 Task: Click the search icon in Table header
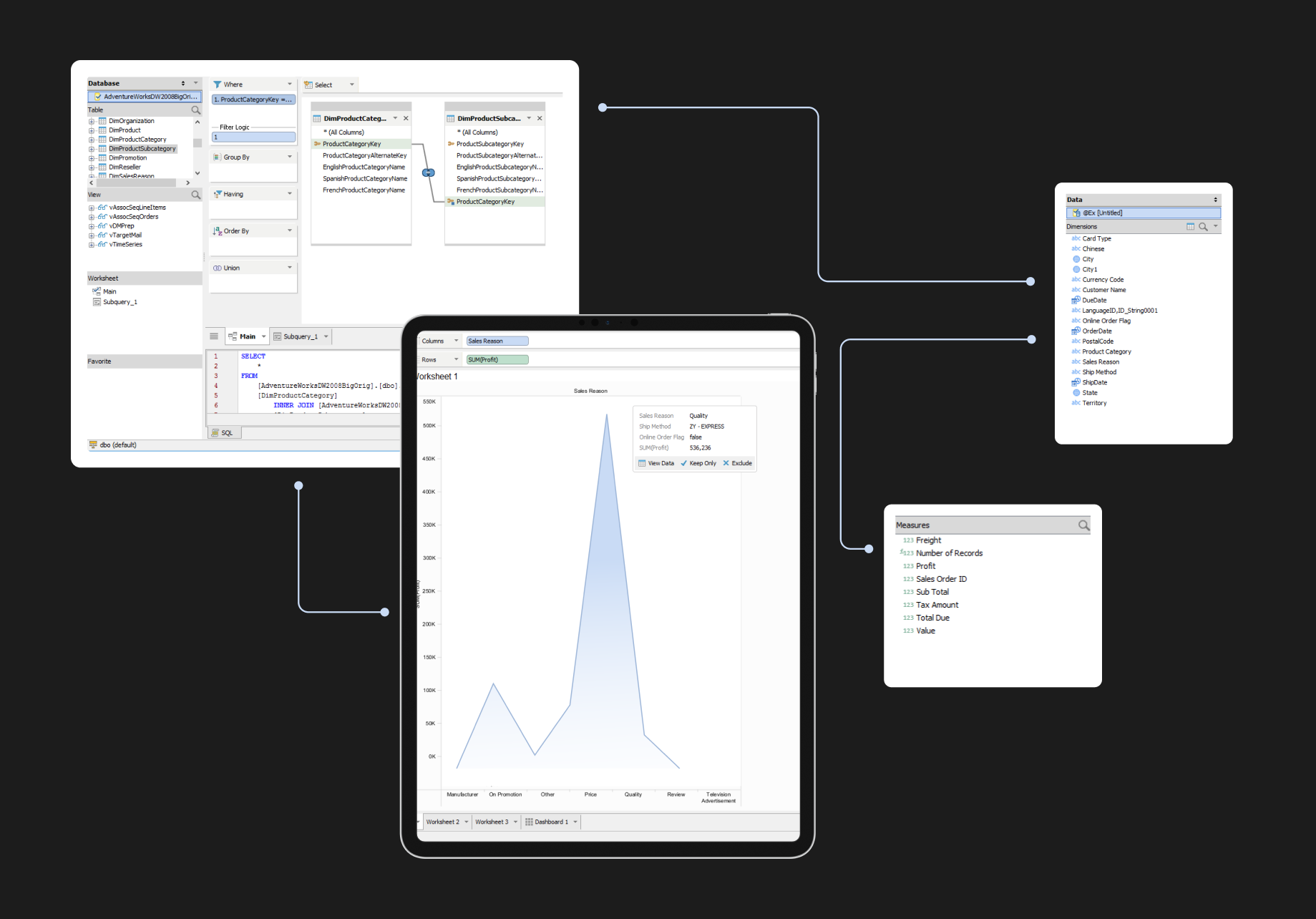click(x=195, y=110)
